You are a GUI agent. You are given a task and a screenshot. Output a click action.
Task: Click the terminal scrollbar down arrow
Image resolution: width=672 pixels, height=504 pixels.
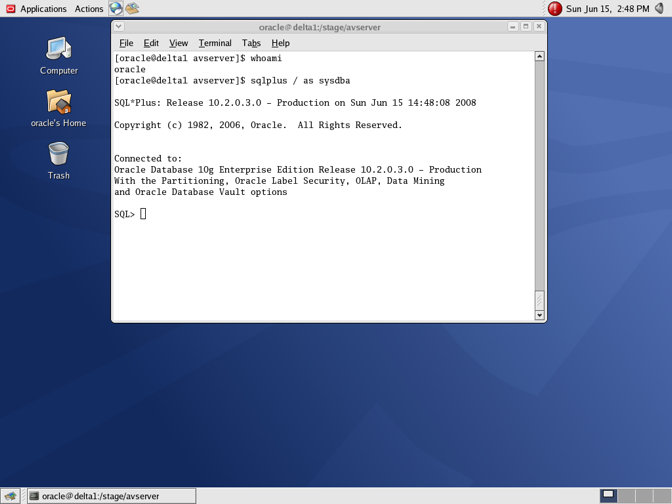click(540, 315)
